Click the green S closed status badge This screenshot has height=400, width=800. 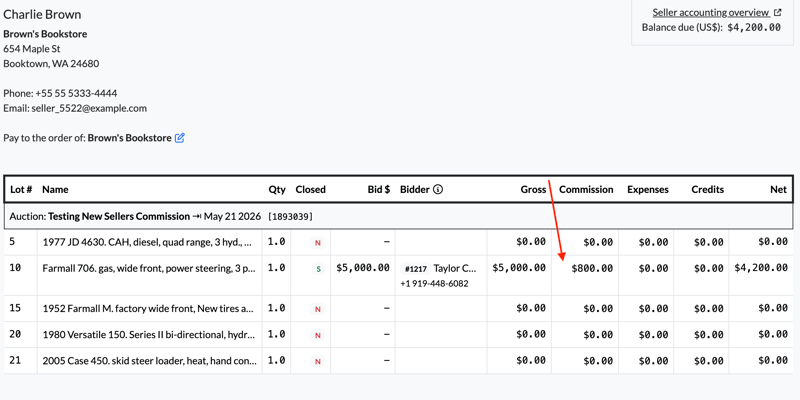click(318, 269)
